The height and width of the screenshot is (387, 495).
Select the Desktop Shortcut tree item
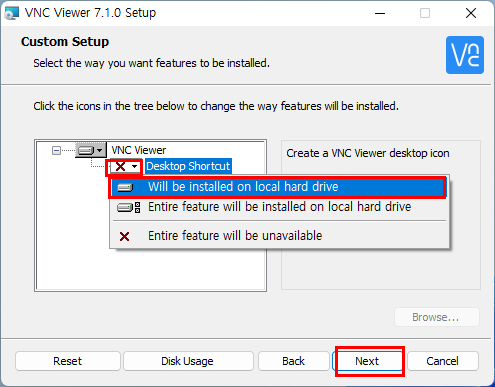188,166
